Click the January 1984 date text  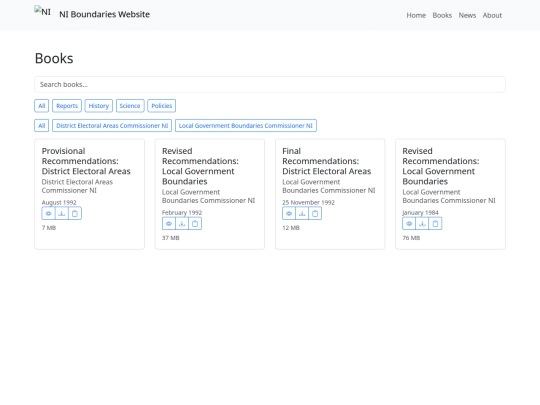420,212
